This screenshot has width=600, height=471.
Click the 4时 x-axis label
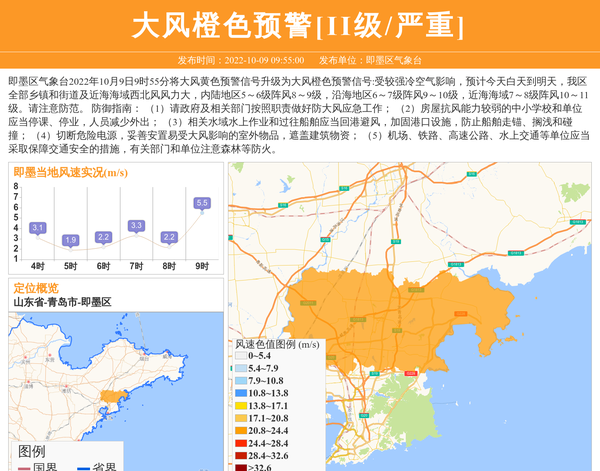[38, 266]
